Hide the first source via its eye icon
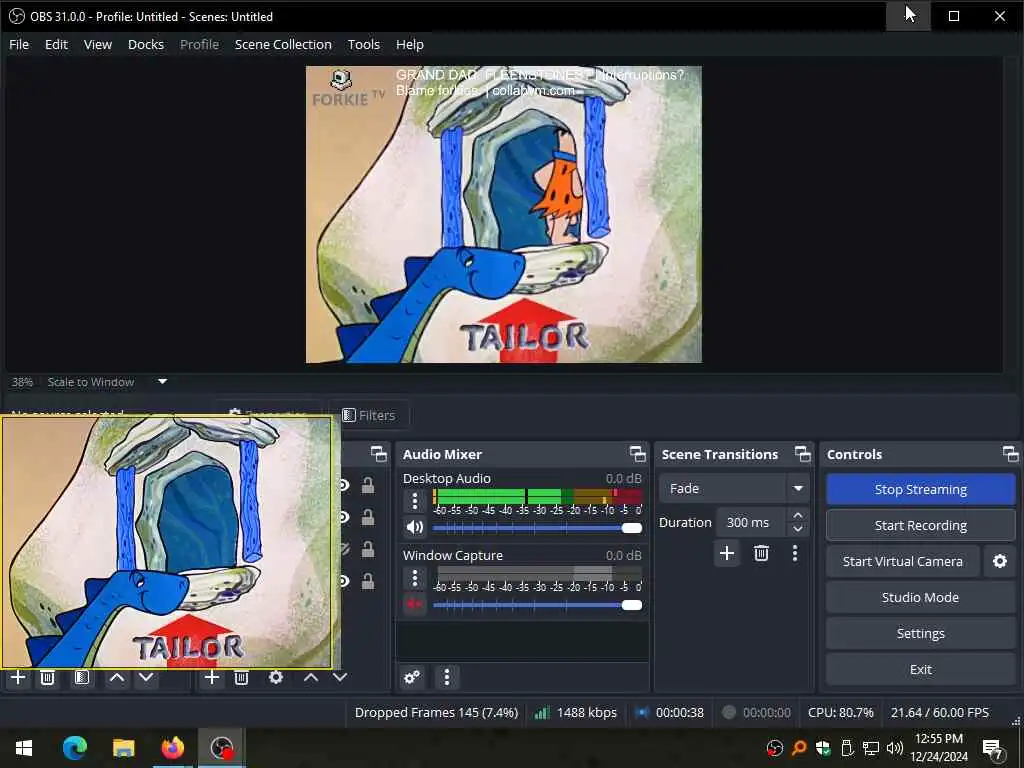This screenshot has height=768, width=1024. 344,485
